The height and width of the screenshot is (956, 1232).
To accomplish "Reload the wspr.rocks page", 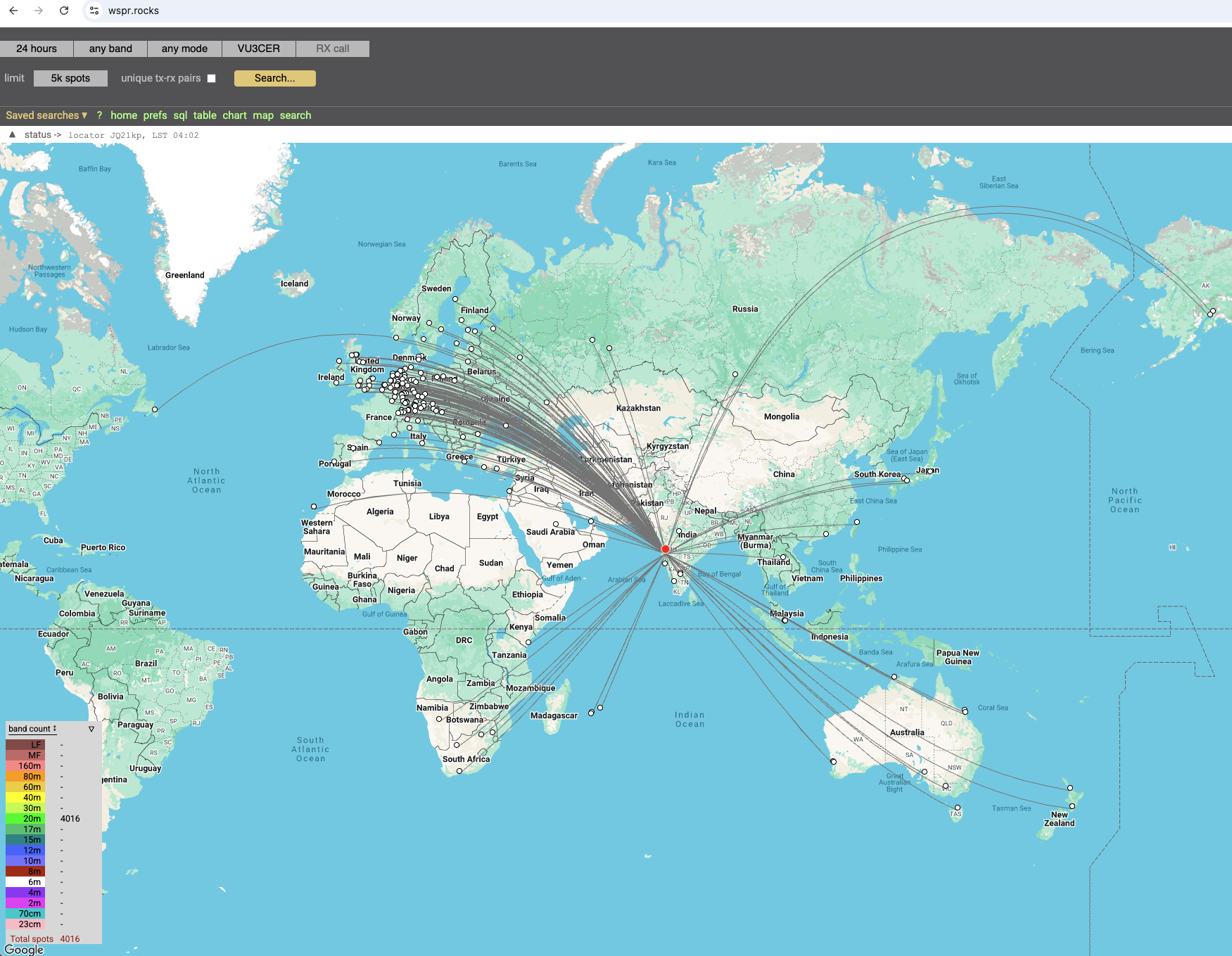I will pyautogui.click(x=64, y=11).
